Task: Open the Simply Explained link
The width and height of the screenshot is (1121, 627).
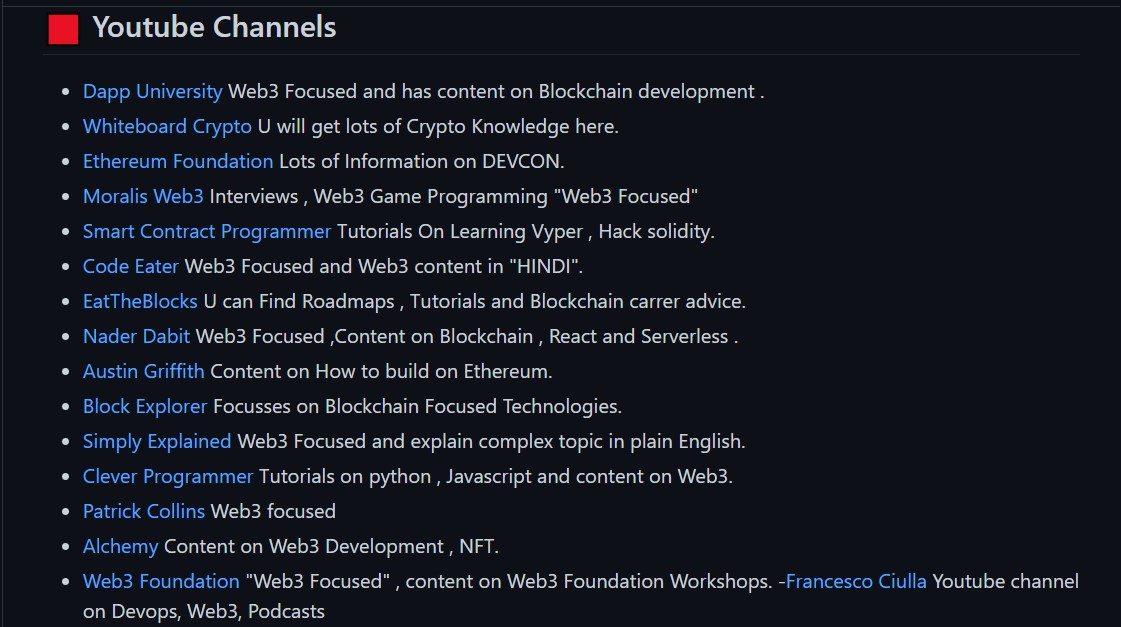Action: [157, 442]
